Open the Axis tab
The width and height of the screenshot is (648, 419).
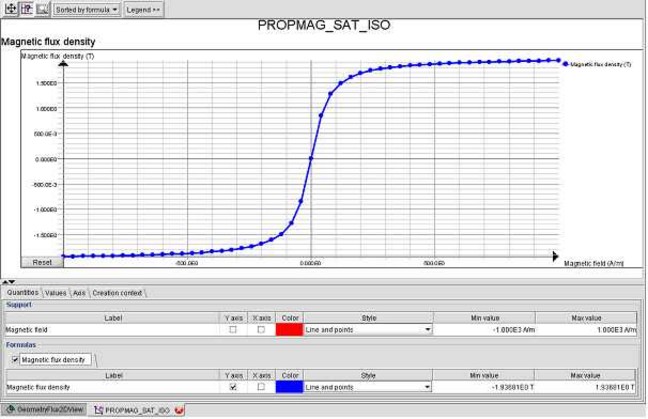(79, 293)
